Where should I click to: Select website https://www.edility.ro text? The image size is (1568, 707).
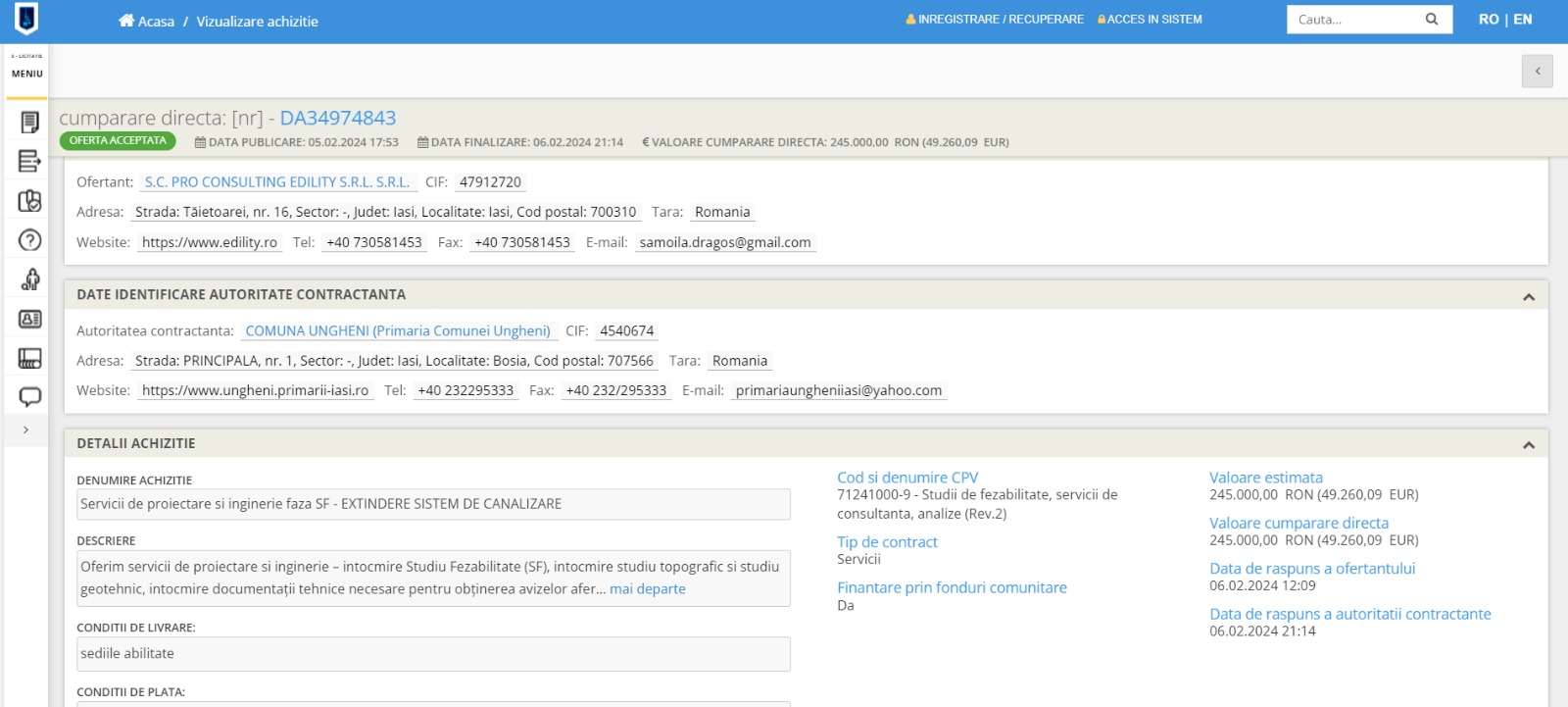pyautogui.click(x=210, y=242)
